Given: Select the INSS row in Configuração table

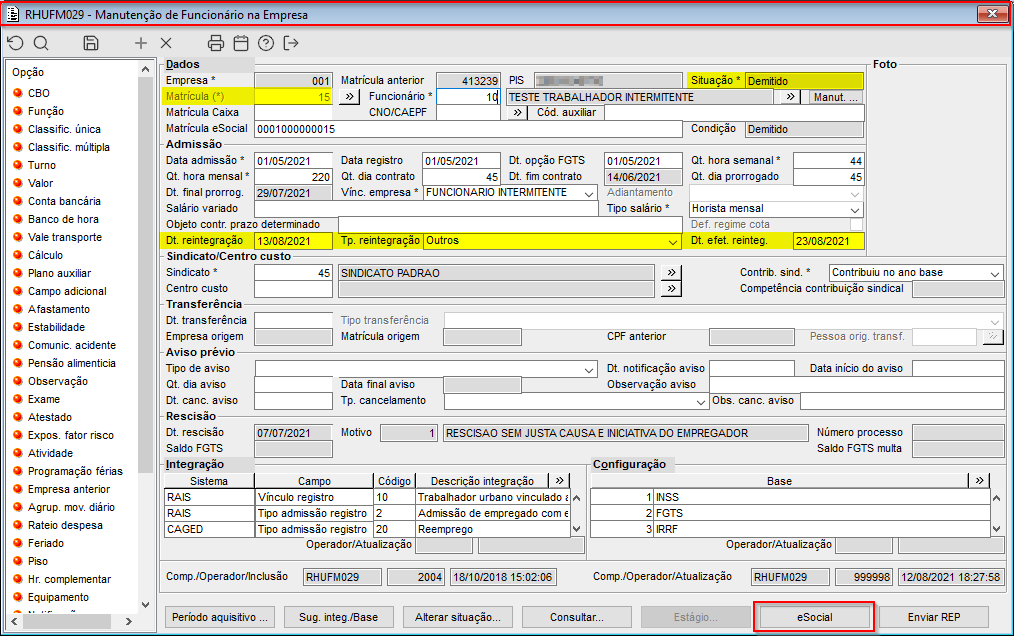Looking at the screenshot, I should (x=790, y=498).
